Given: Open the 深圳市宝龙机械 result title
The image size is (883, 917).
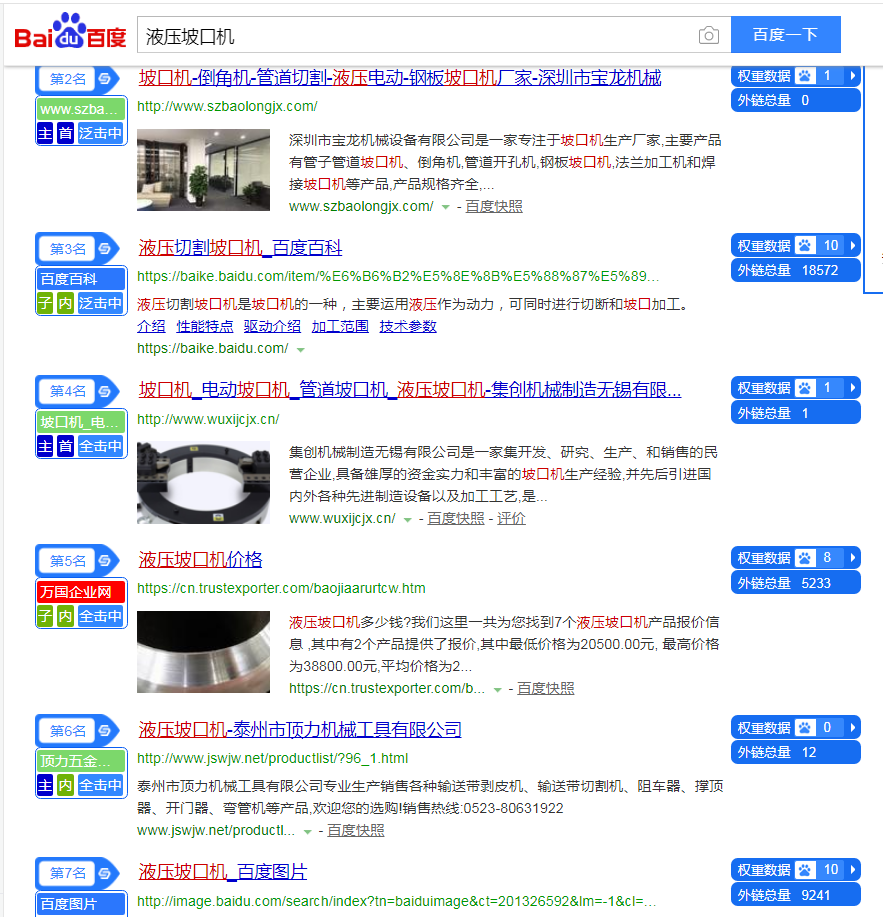Looking at the screenshot, I should coord(400,78).
